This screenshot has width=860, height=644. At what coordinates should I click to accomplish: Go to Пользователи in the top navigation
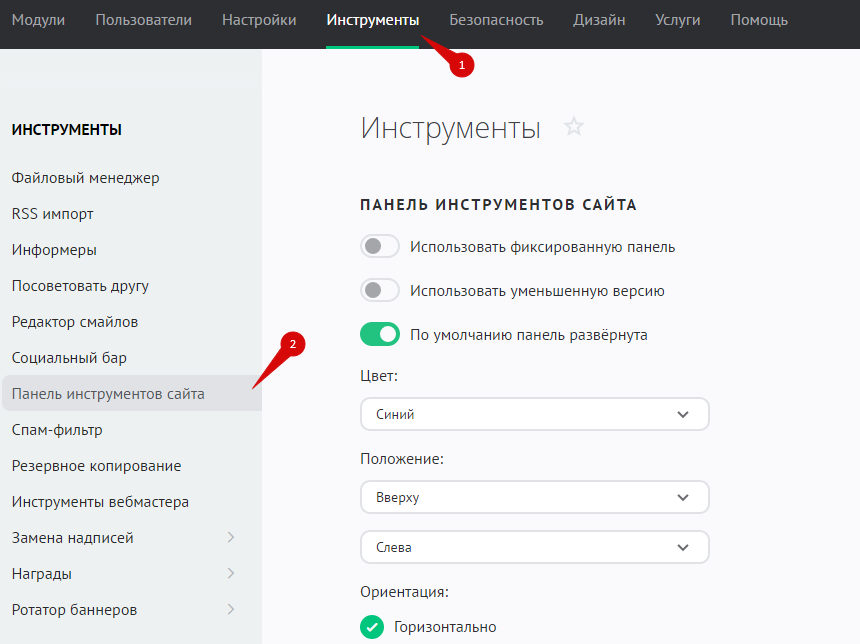(143, 20)
